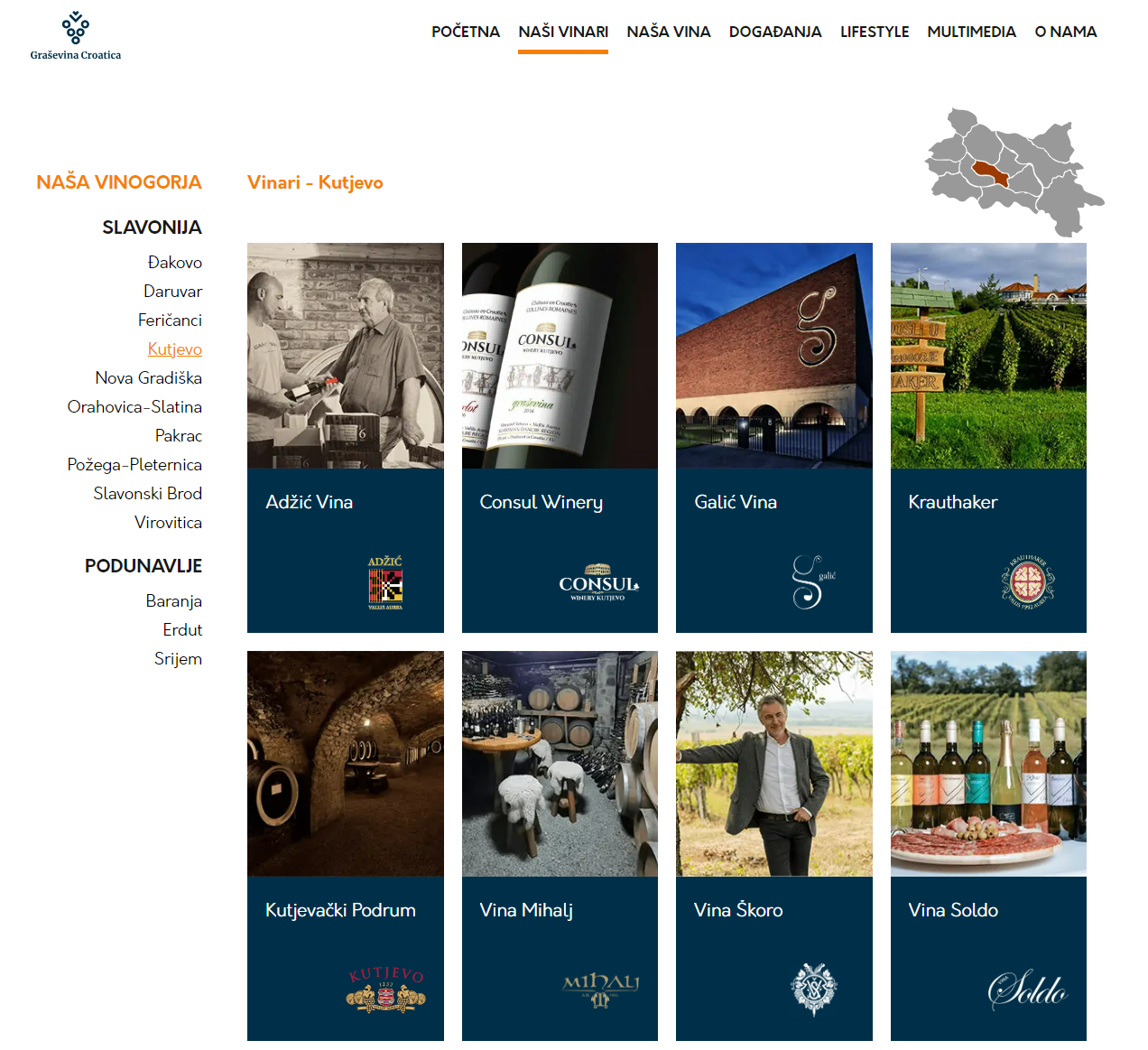Click the Consul Winery logo emblem

tap(599, 582)
